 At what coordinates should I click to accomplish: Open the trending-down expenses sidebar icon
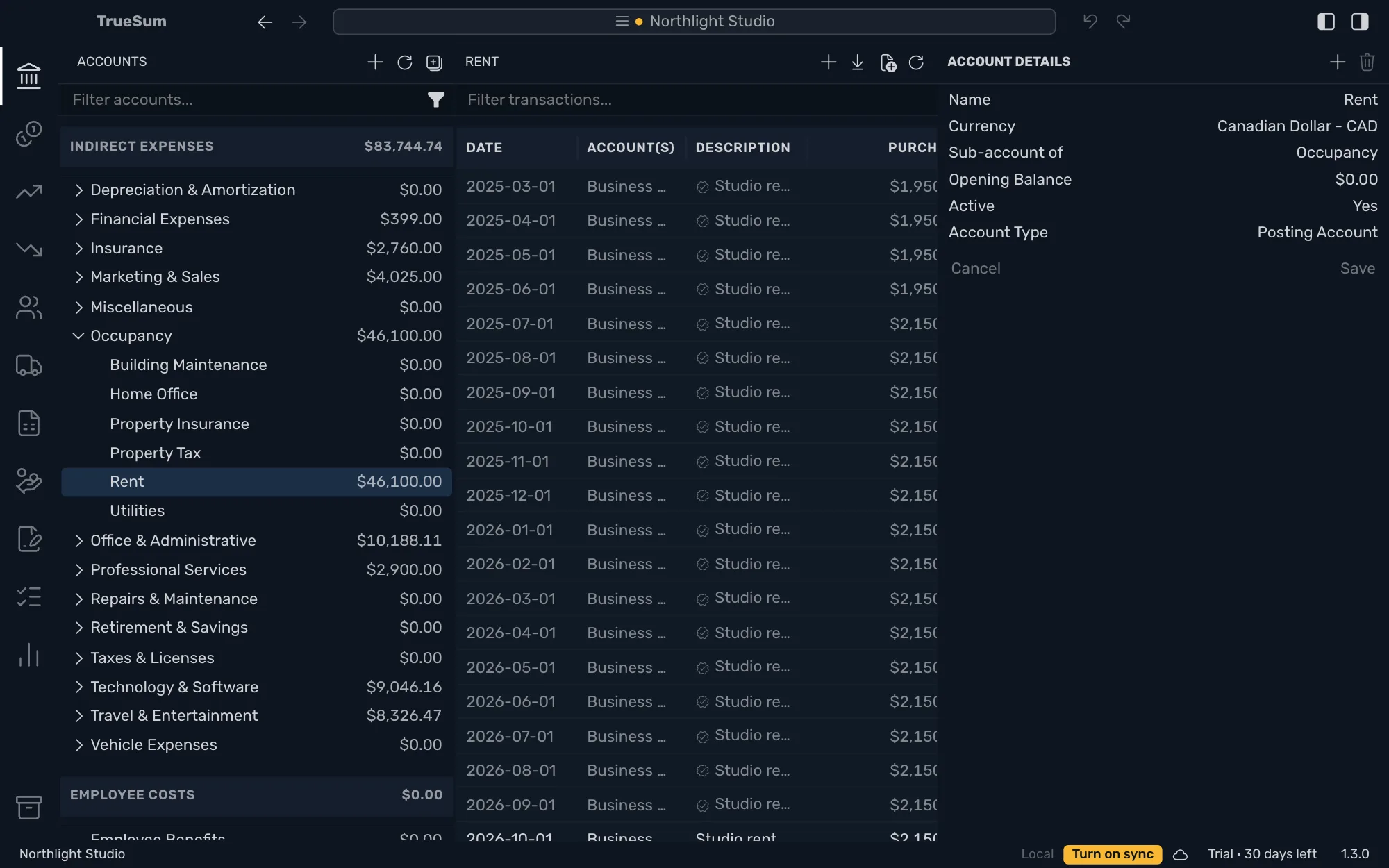tap(28, 249)
